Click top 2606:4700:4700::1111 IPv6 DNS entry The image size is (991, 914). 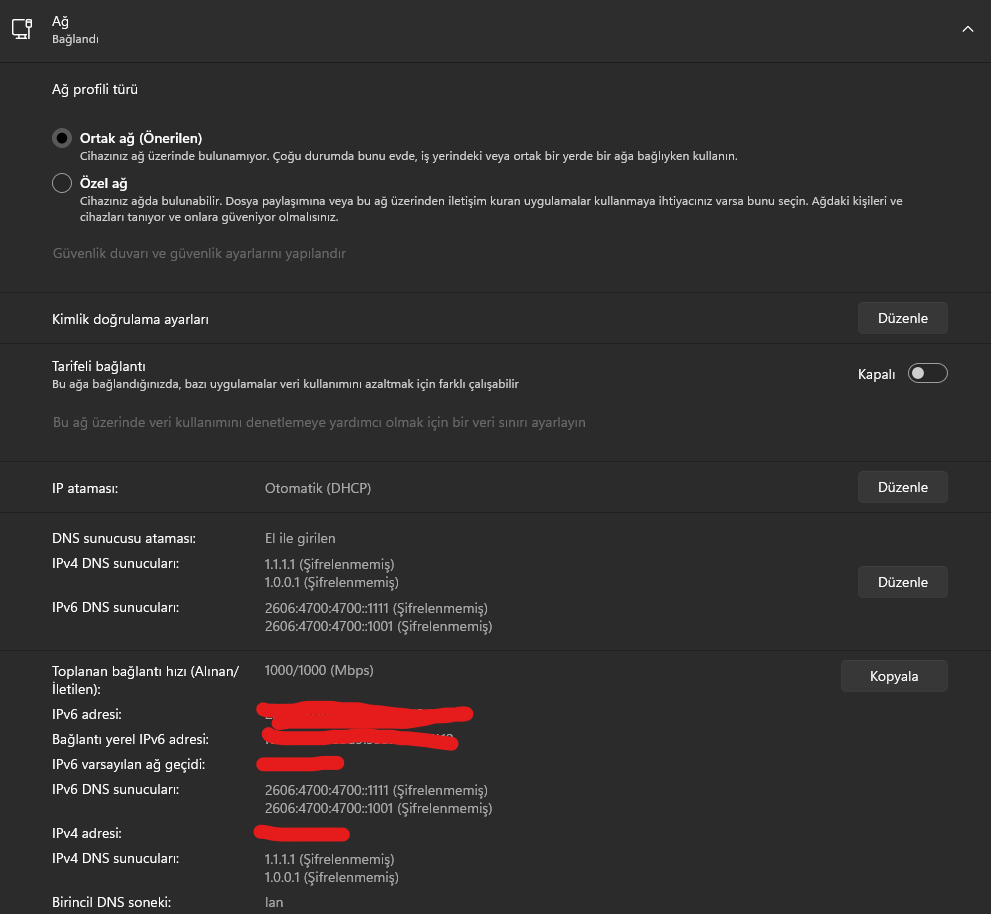pyautogui.click(x=376, y=608)
